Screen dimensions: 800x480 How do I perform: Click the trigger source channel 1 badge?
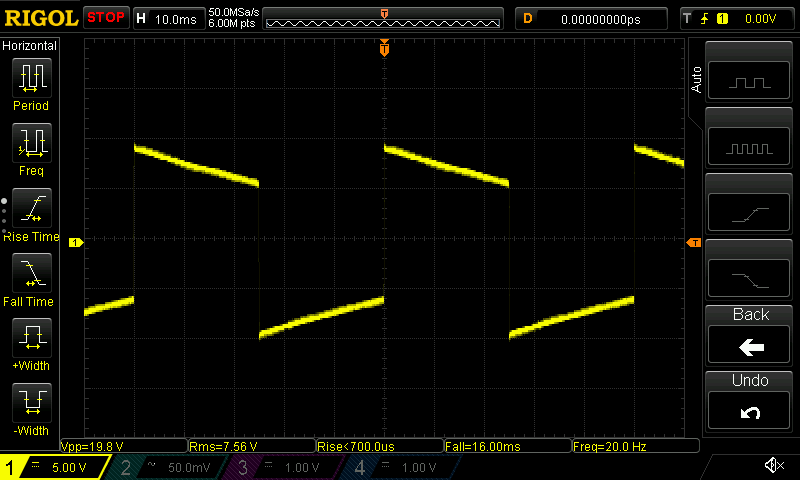click(x=722, y=19)
